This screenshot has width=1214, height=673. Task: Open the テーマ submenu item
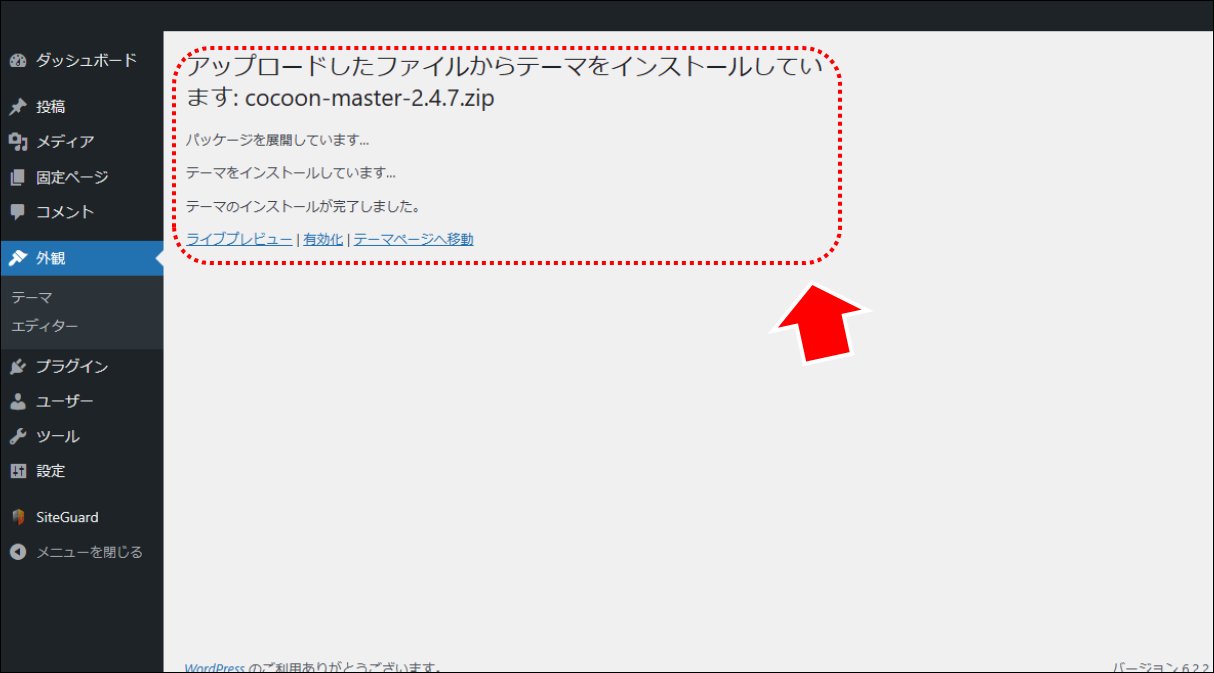click(x=32, y=298)
